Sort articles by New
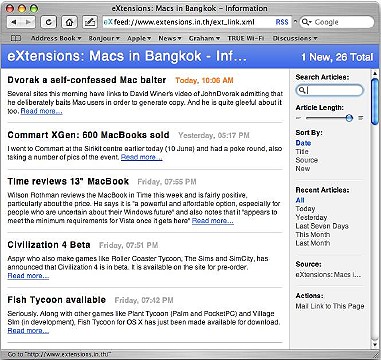Screen dimensions: 381x360 pos(303,169)
